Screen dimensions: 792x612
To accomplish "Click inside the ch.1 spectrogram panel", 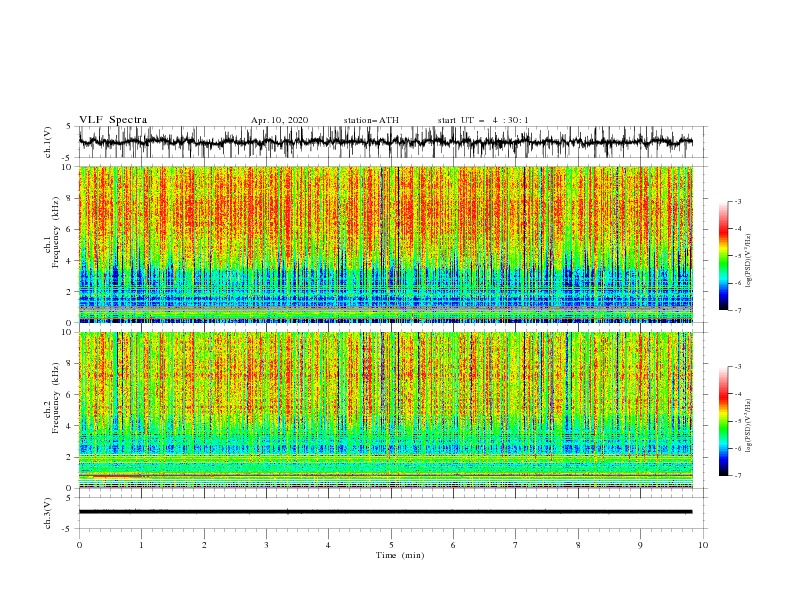I will point(385,244).
